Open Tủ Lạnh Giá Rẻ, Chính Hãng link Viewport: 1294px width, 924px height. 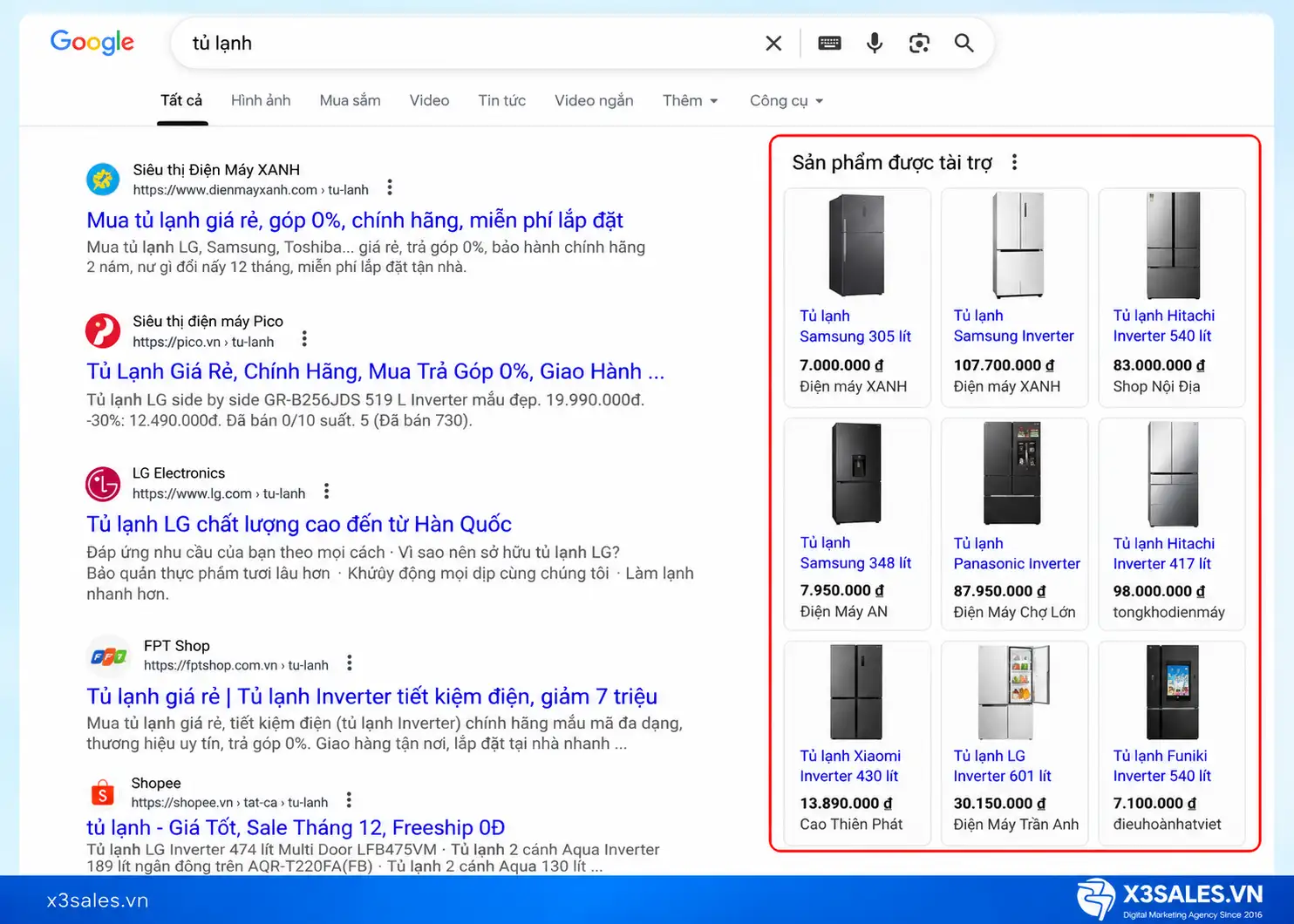(x=375, y=371)
